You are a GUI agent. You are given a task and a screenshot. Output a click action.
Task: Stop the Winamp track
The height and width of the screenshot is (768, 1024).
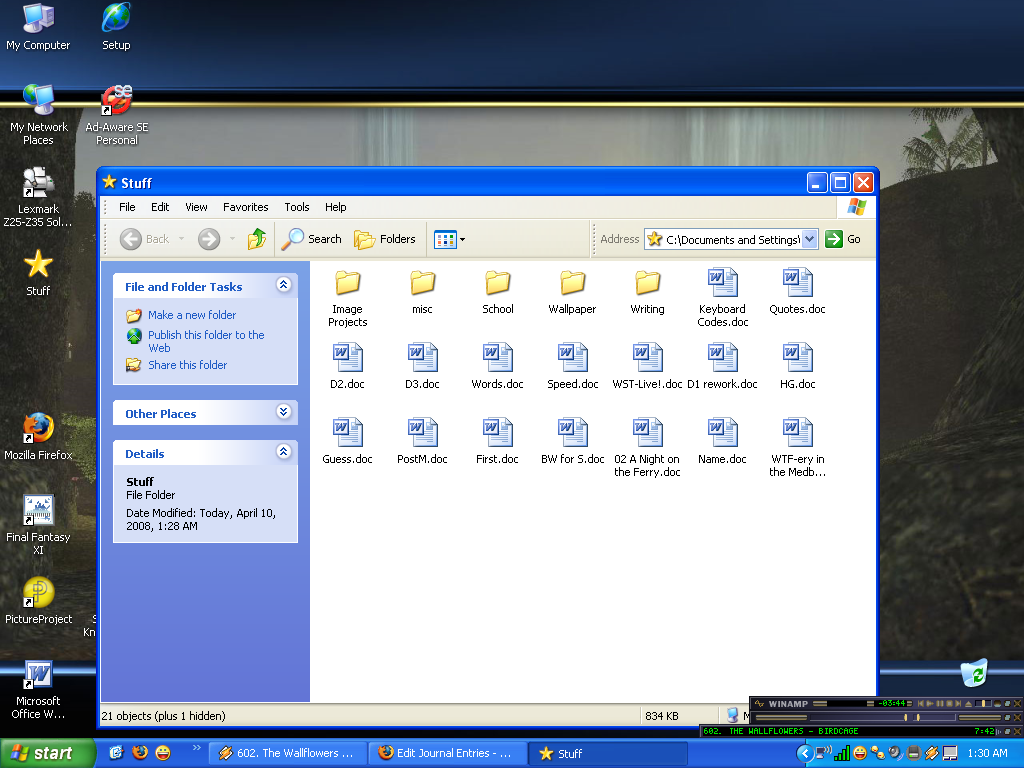(949, 703)
